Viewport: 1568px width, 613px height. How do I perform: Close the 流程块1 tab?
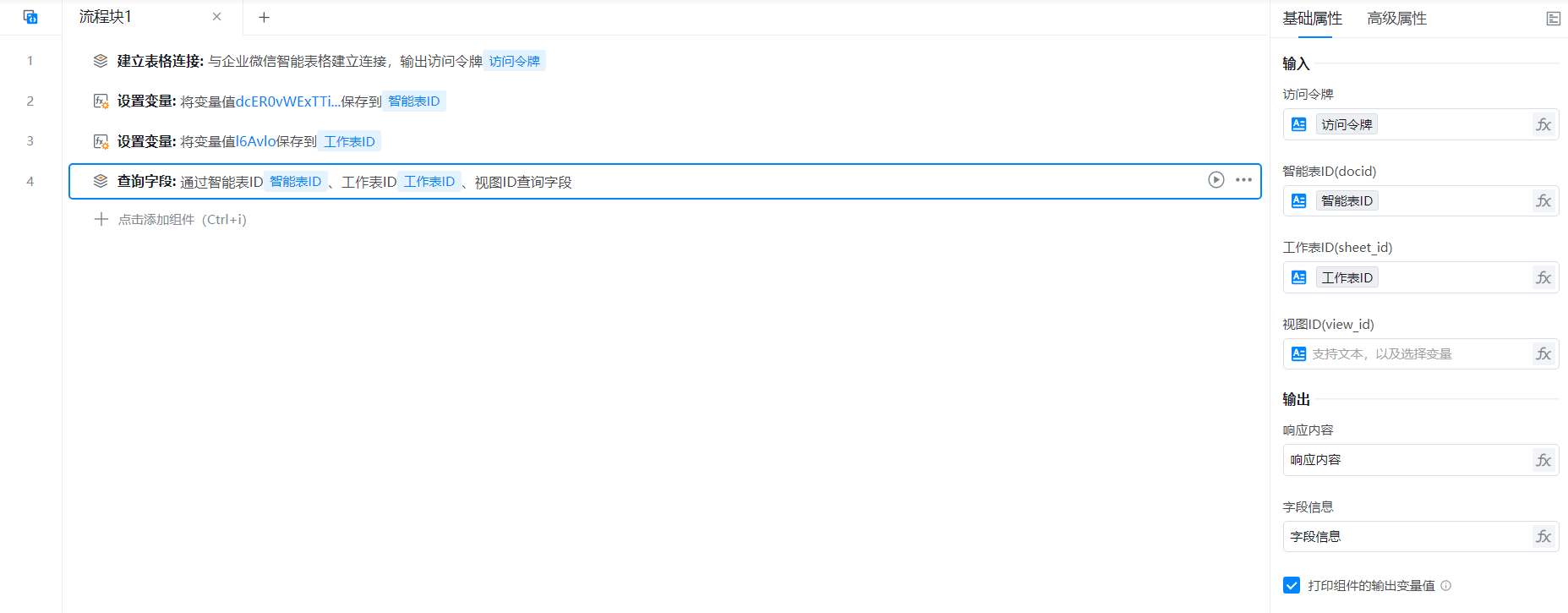click(x=216, y=17)
